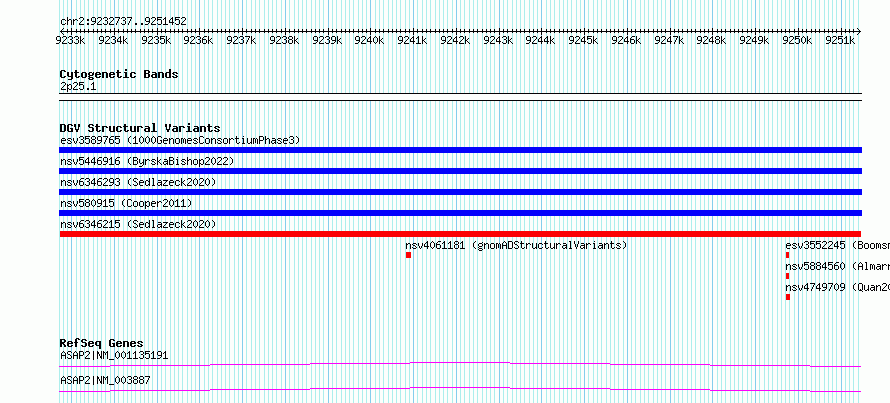Open the nsv6346215 (Sedlazeck2020) label

click(138, 224)
